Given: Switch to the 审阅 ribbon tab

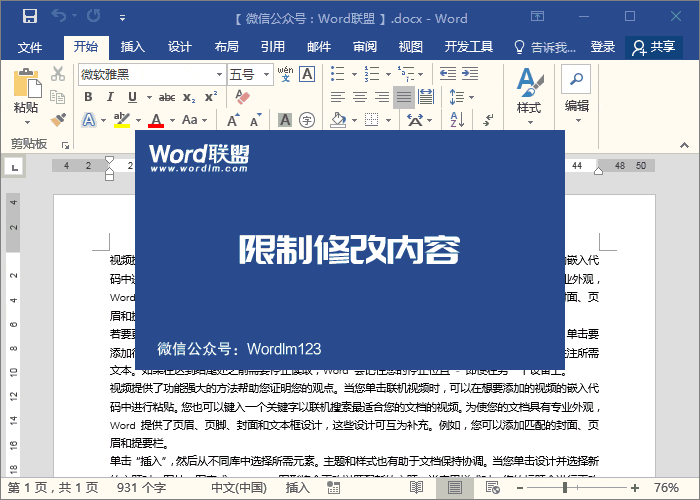Looking at the screenshot, I should tap(365, 47).
